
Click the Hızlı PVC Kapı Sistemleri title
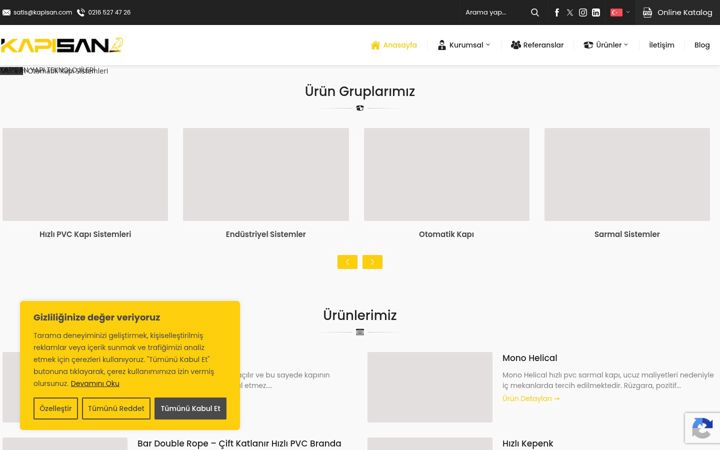85,234
